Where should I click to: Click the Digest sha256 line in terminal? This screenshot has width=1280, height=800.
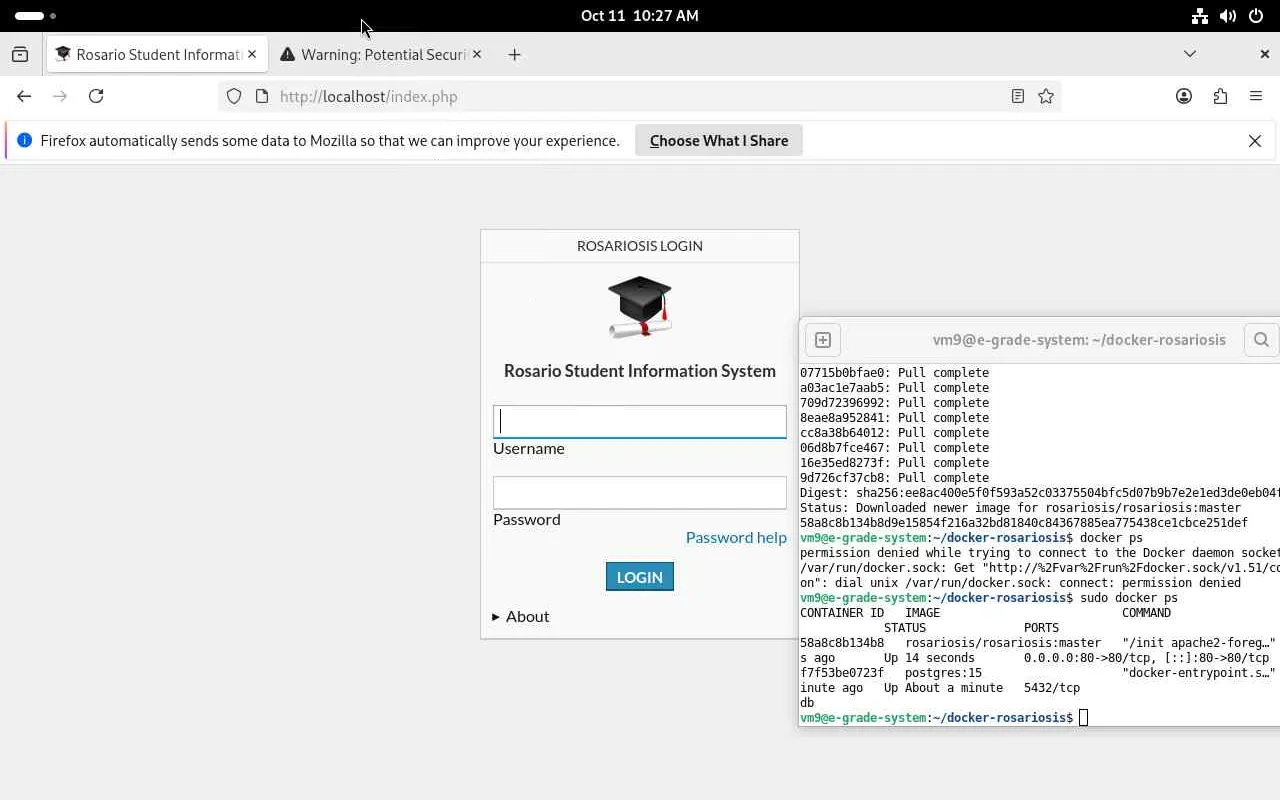pos(1039,493)
